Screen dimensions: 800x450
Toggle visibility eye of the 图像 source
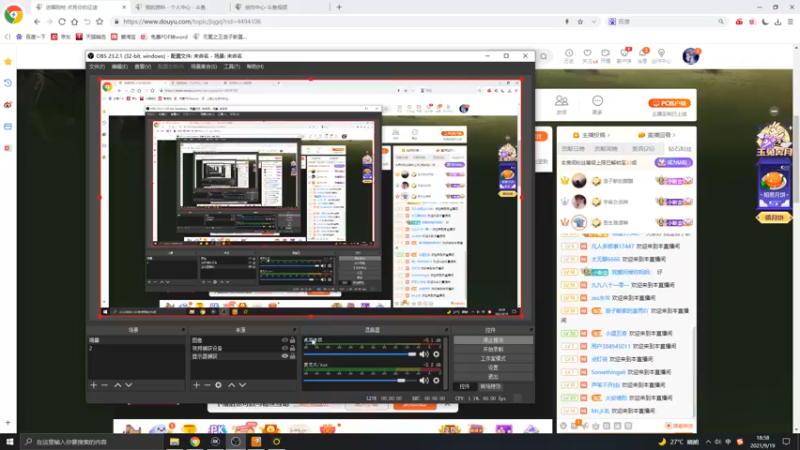(x=285, y=340)
